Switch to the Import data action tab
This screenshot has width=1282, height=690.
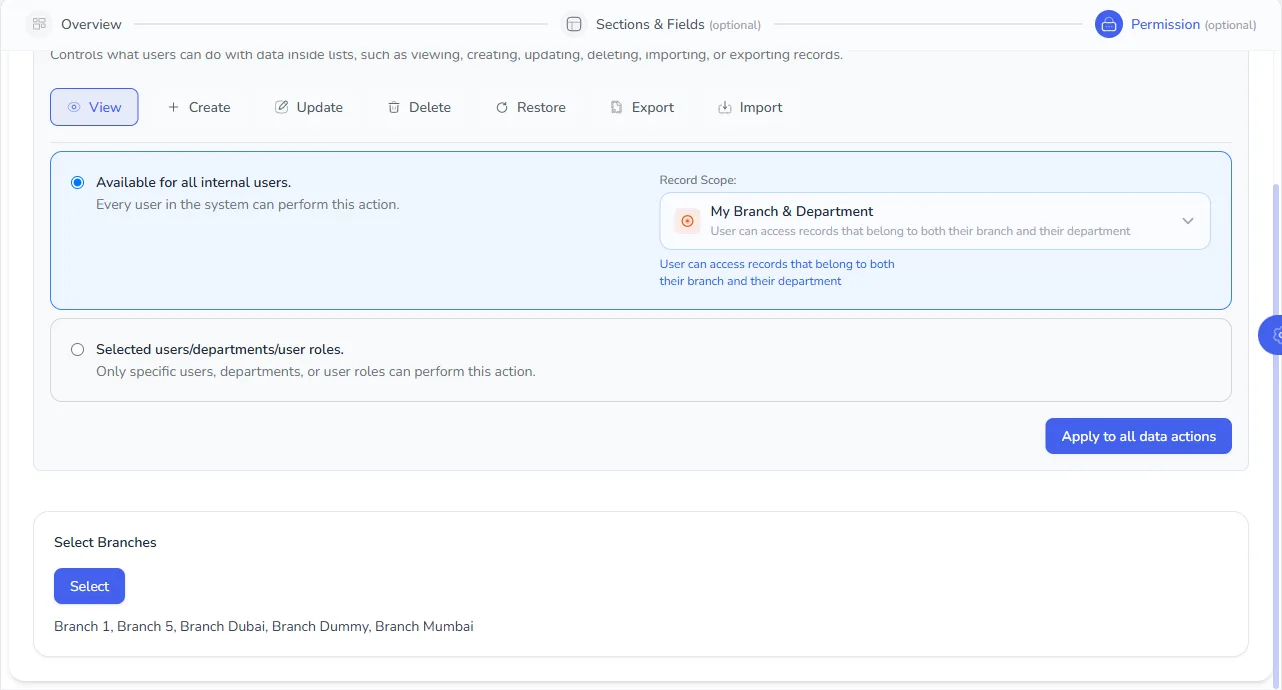point(750,107)
